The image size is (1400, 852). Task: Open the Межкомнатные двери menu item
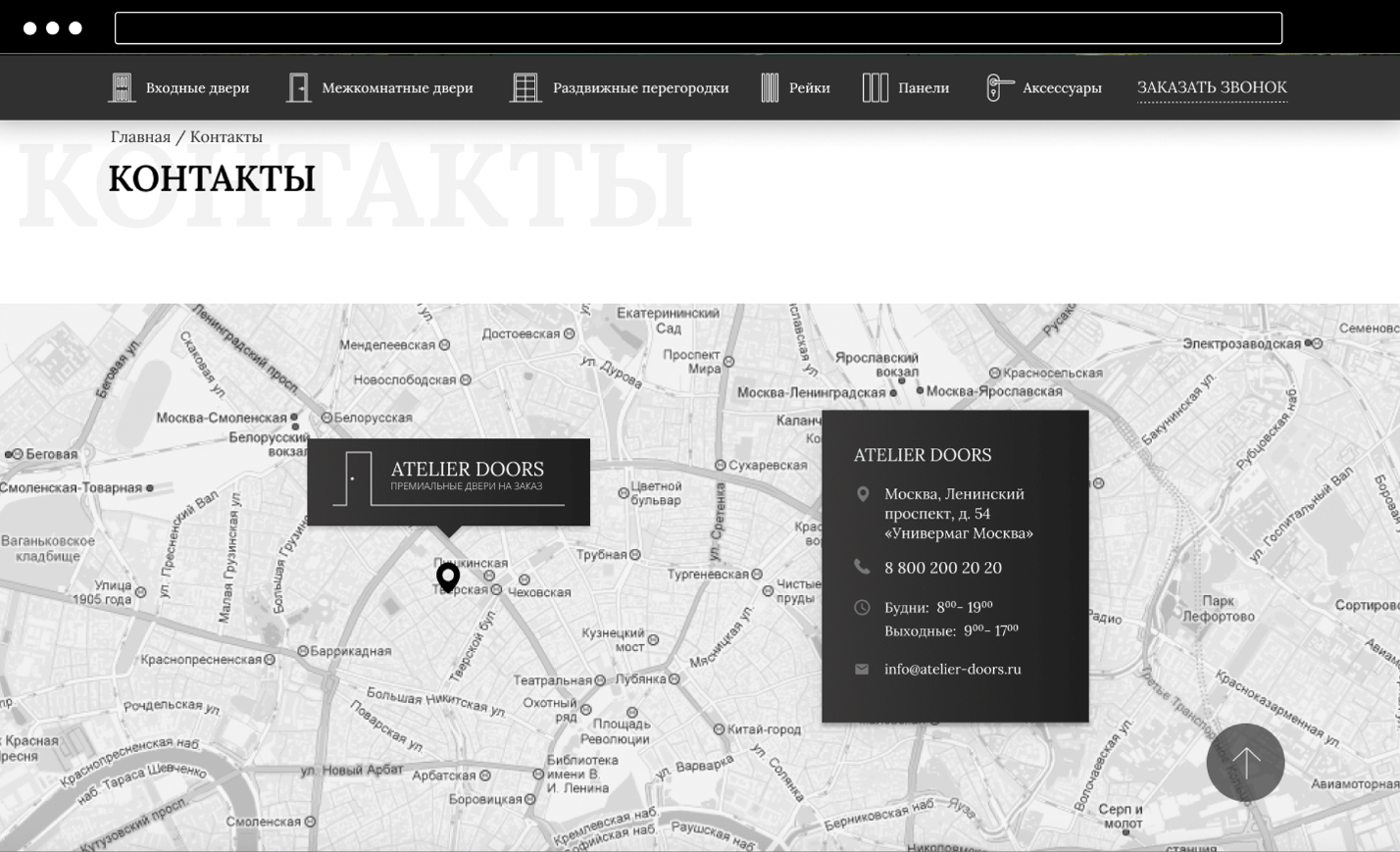click(397, 87)
